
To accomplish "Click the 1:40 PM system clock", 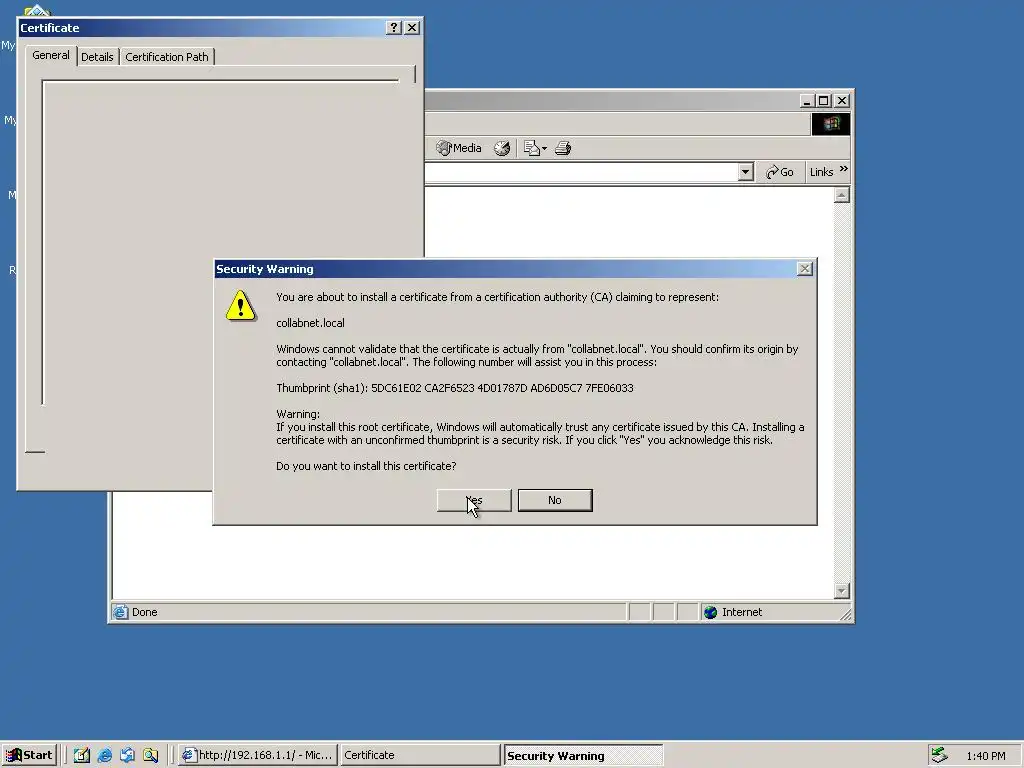I will tap(985, 756).
